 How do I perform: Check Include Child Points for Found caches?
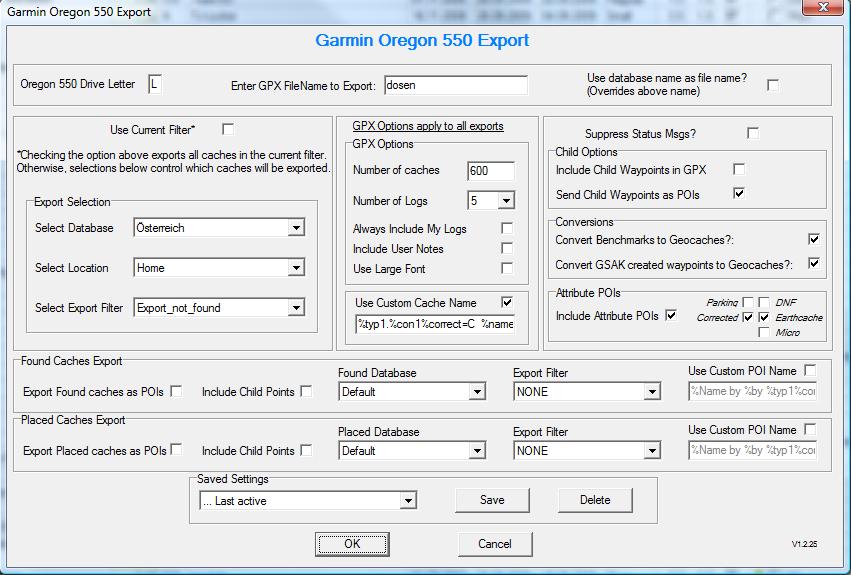(x=306, y=391)
